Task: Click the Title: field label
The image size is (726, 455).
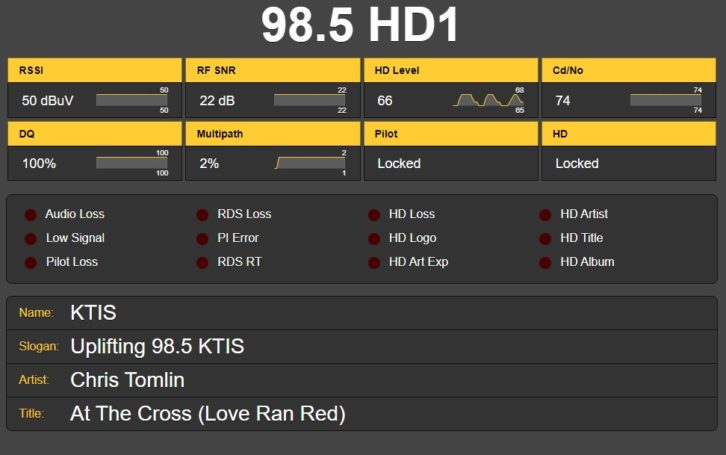Action: [31, 414]
